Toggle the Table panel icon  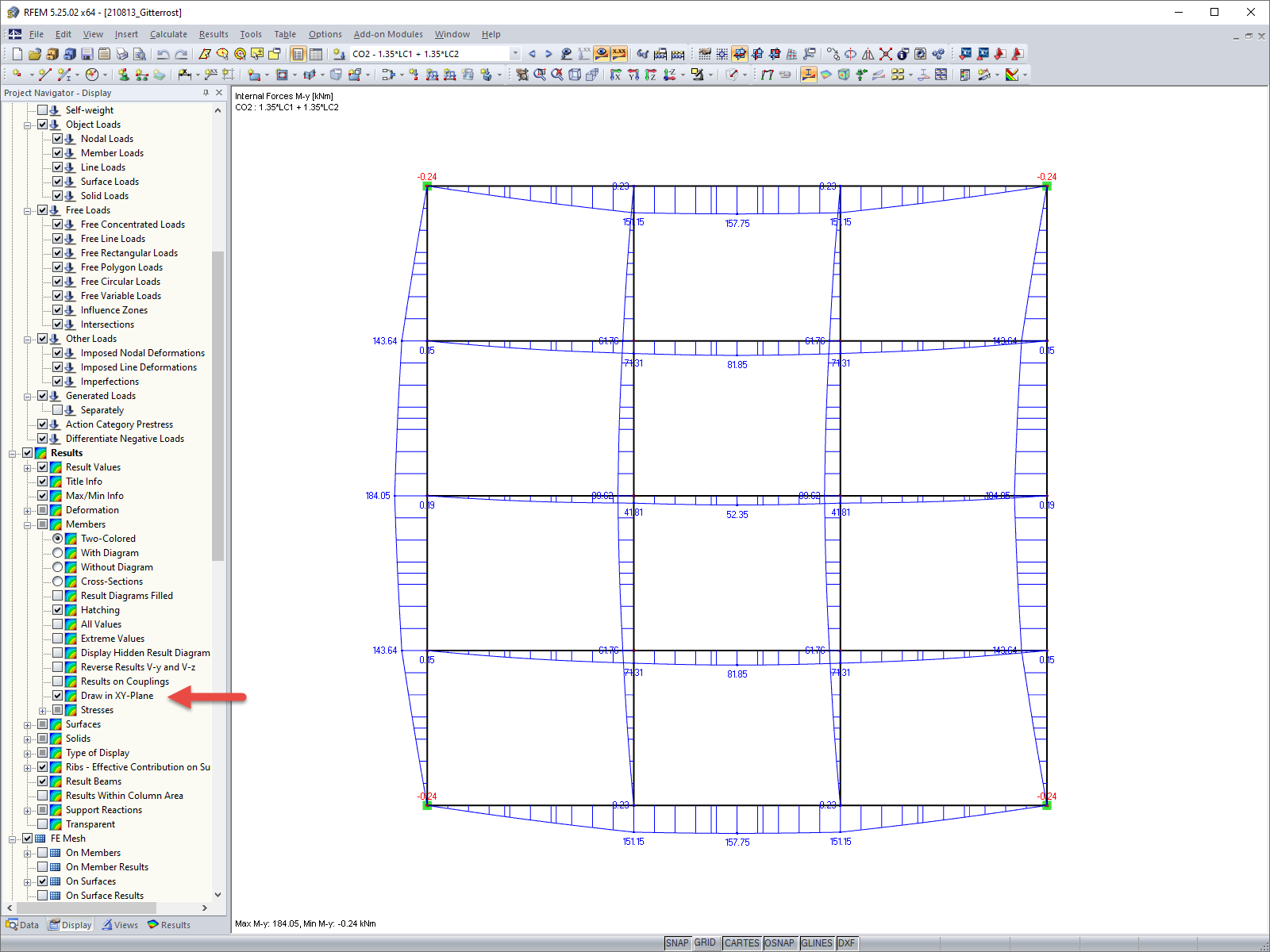pos(316,54)
